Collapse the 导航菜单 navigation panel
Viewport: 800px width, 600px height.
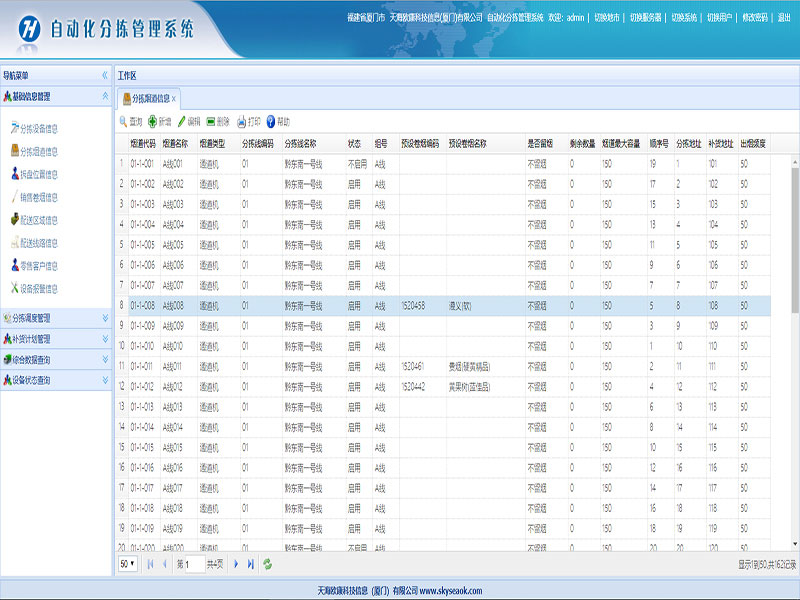pyautogui.click(x=105, y=75)
